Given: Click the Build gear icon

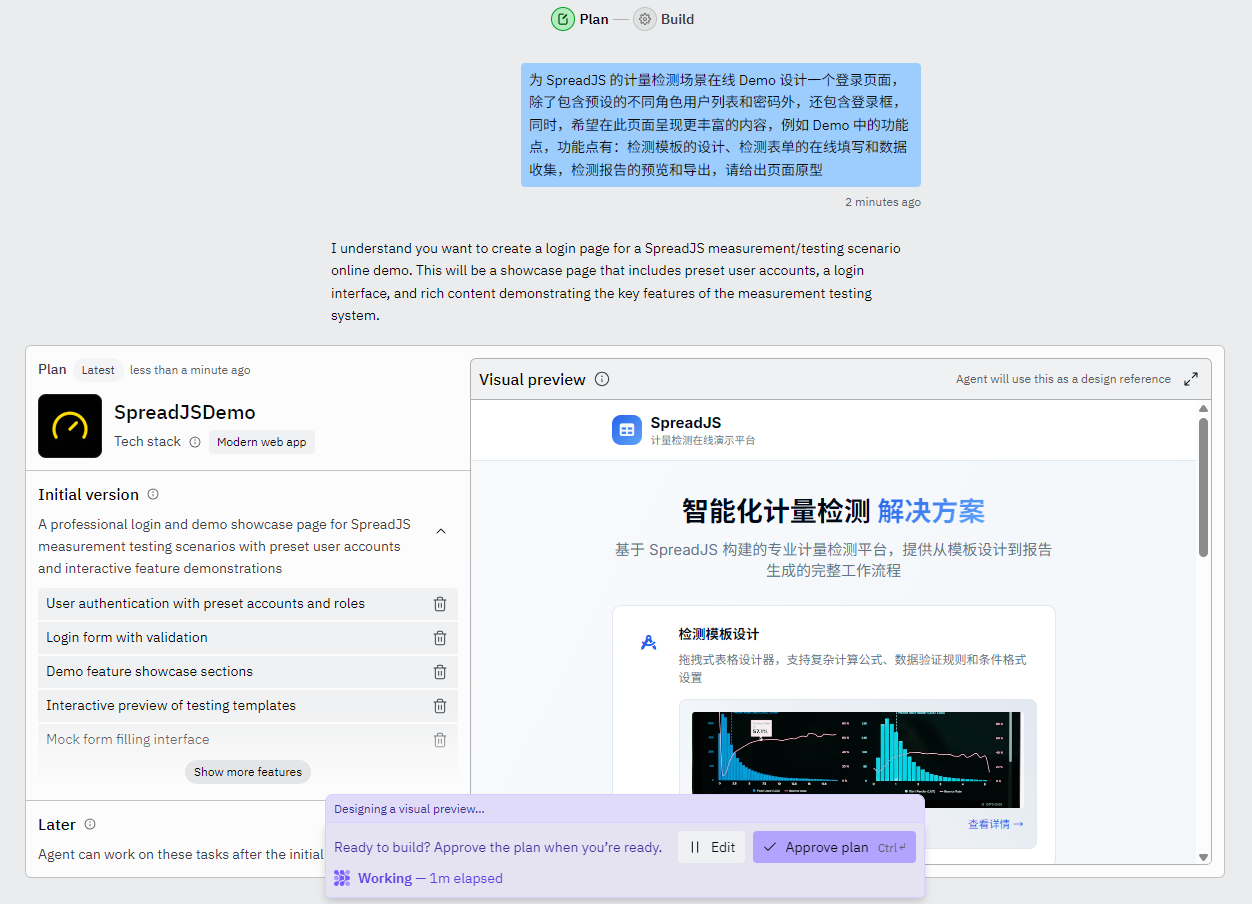Looking at the screenshot, I should click(645, 19).
